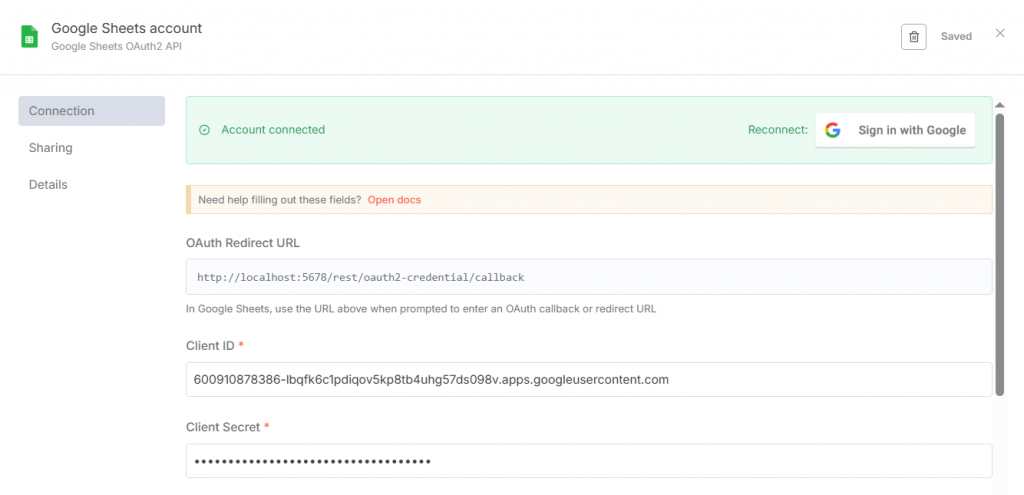Click the Google G logo icon

pos(832,130)
